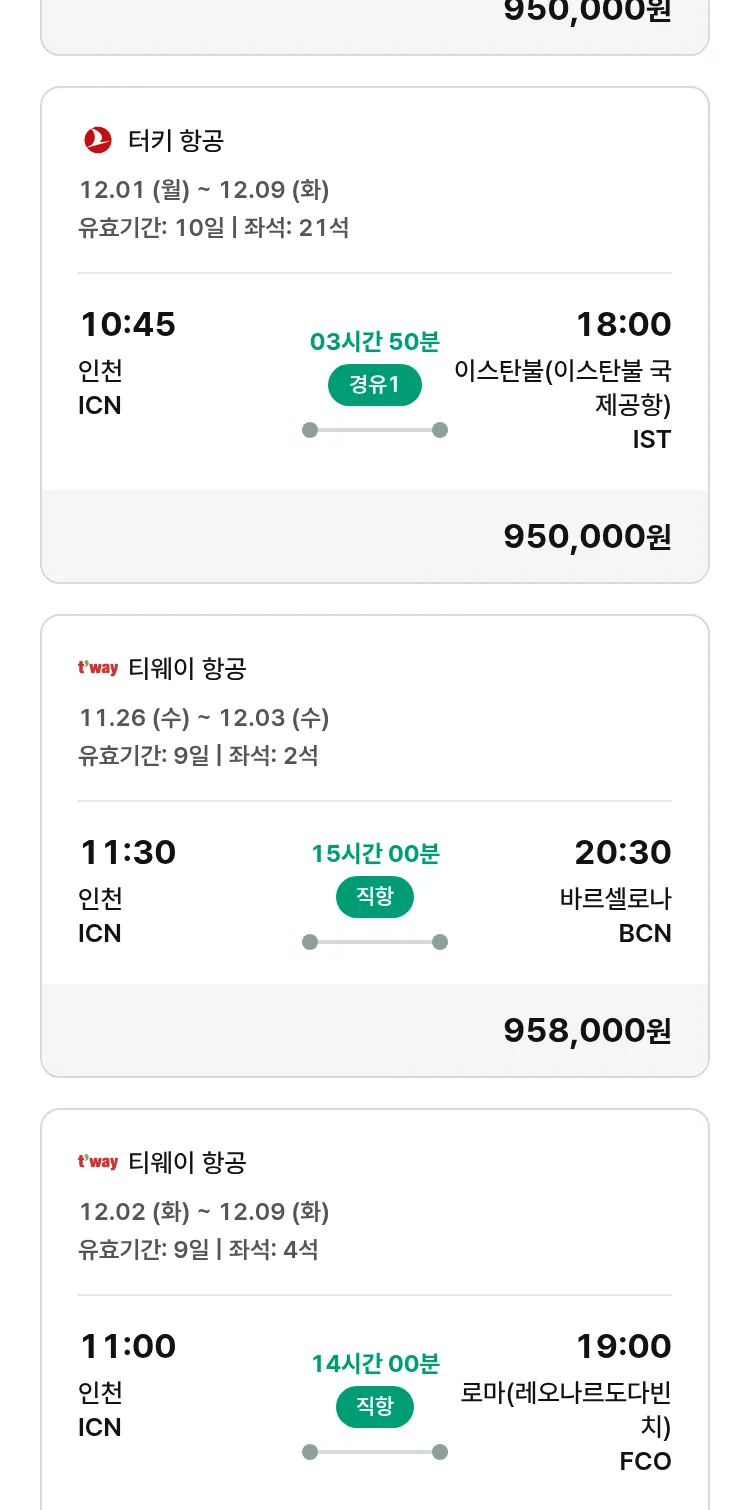Tap the FCO airport code

(645, 1461)
